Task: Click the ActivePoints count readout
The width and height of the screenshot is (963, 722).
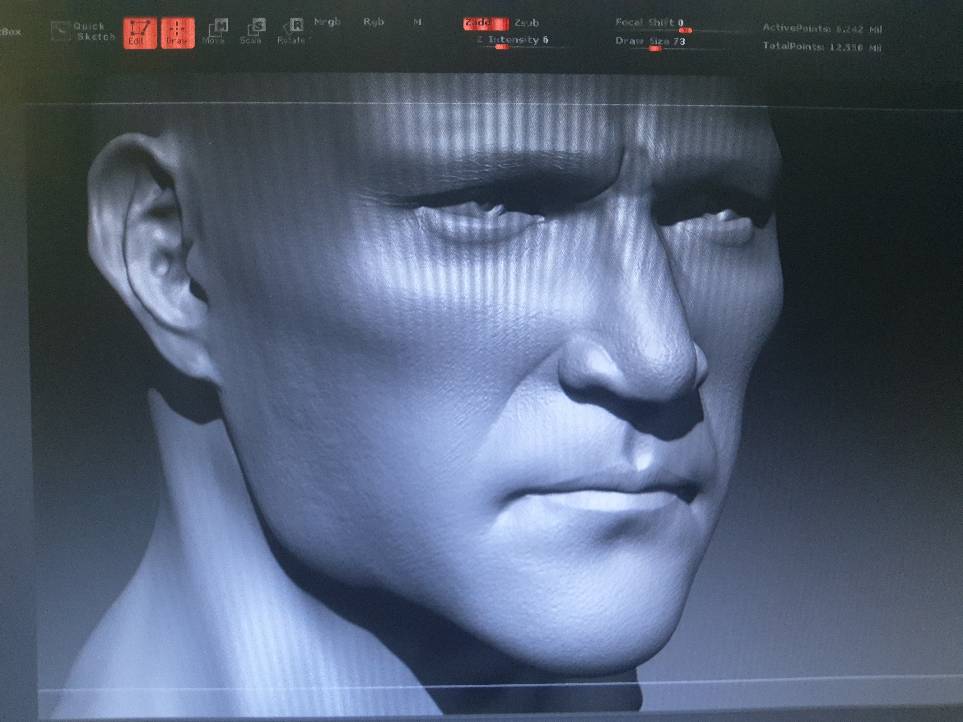Action: [822, 28]
